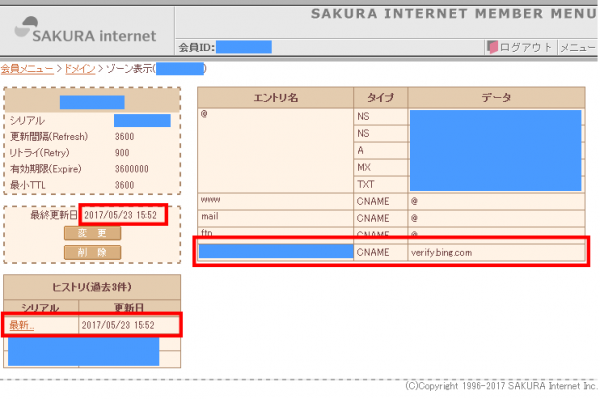Image resolution: width=600 pixels, height=399 pixels.
Task: Click the ログアウト logout link
Action: (x=525, y=47)
